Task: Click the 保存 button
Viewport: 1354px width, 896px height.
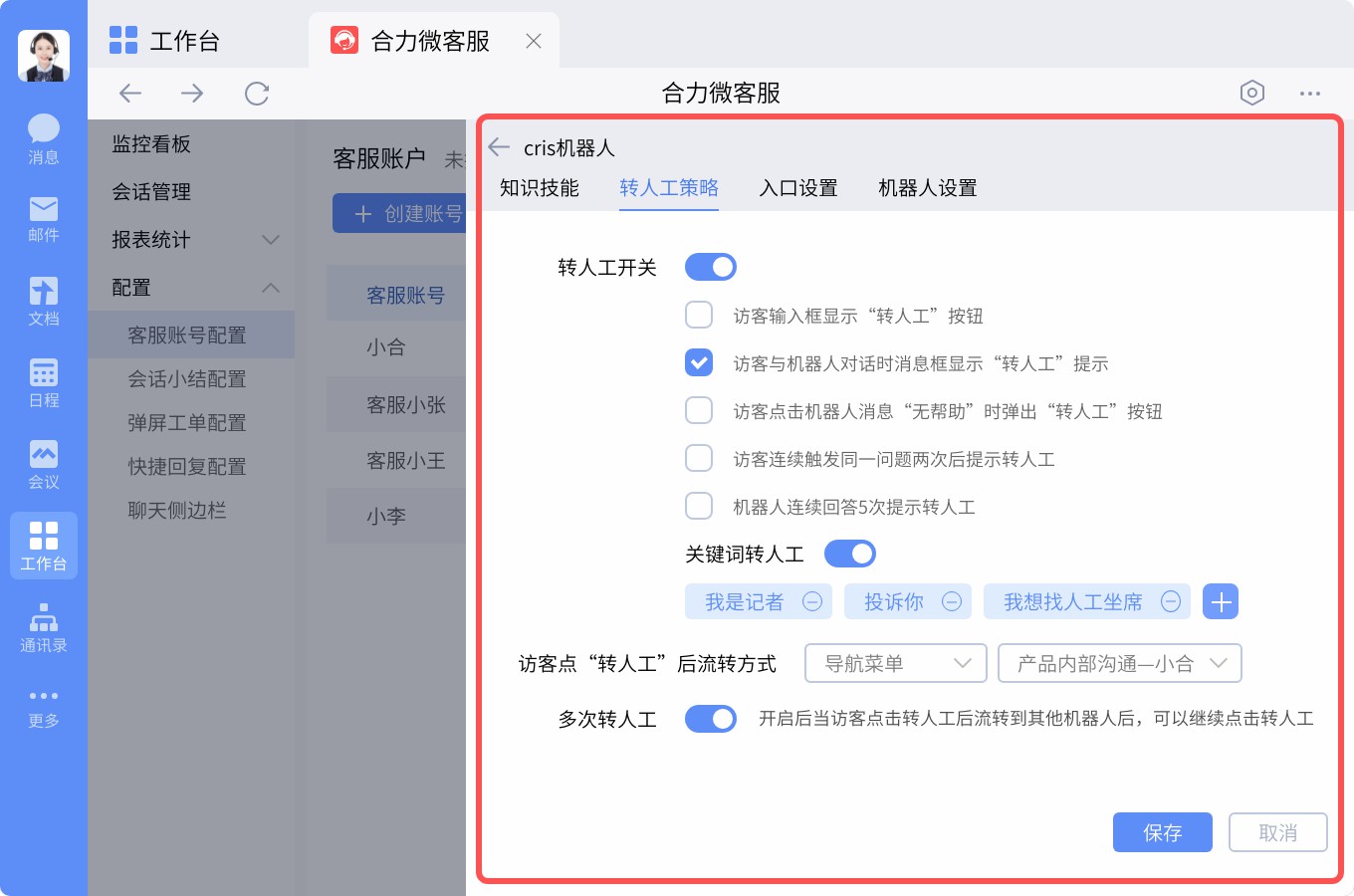Action: click(1162, 832)
